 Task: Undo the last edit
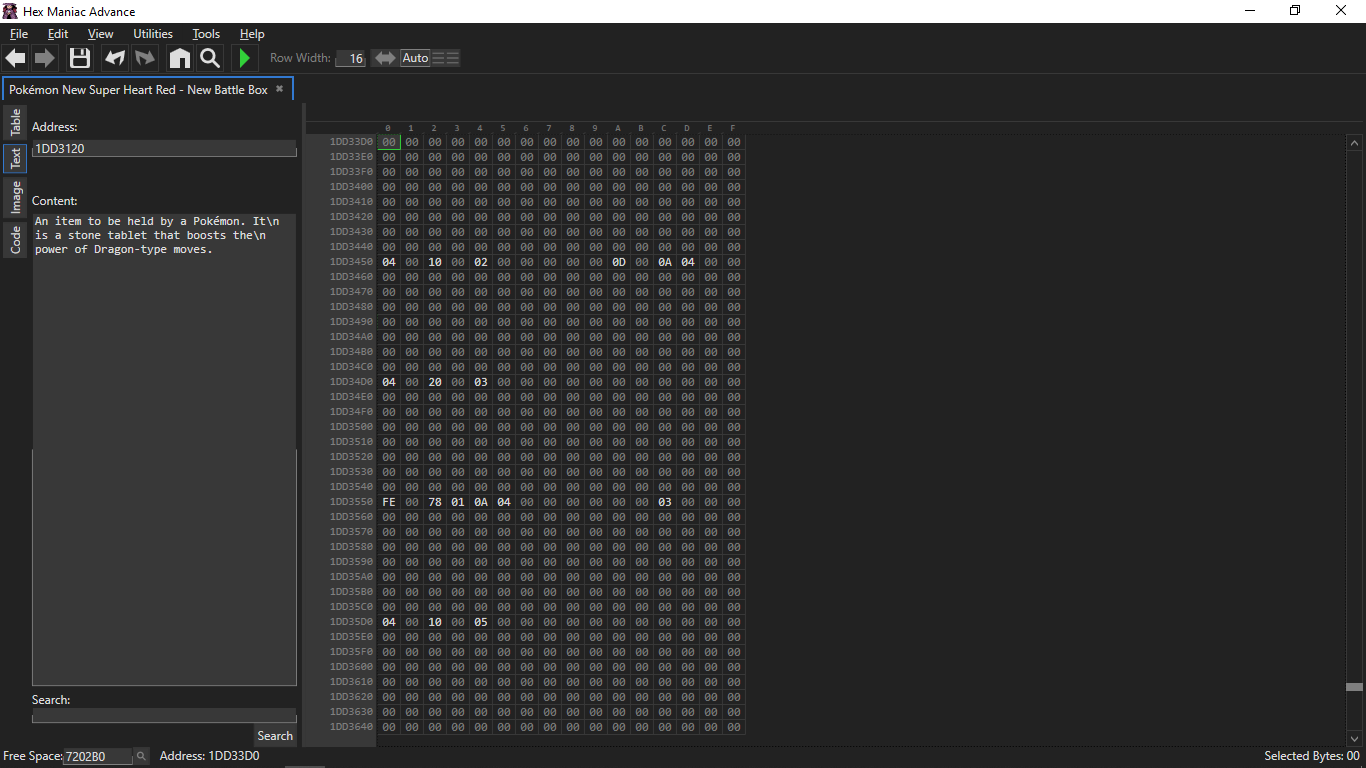tap(115, 58)
